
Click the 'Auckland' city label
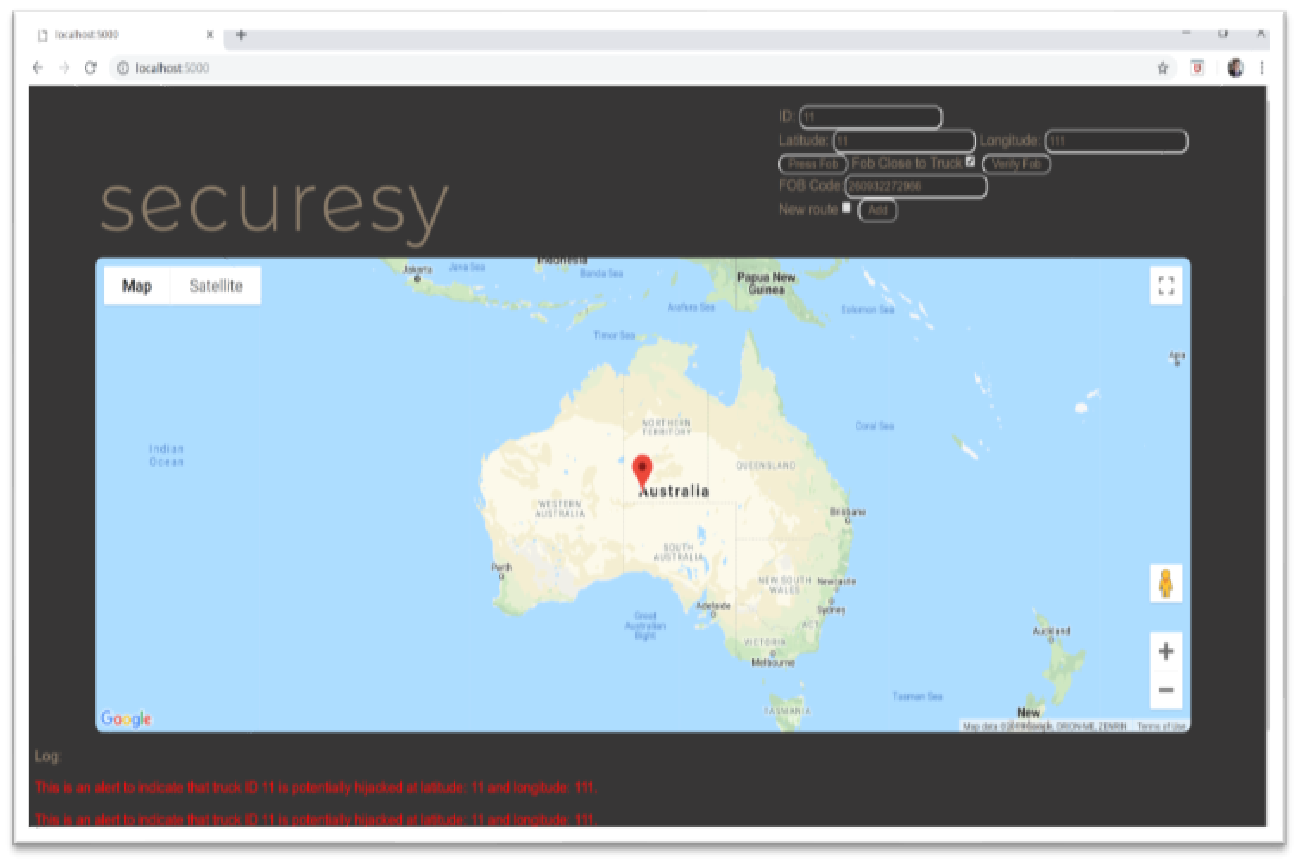[1052, 633]
